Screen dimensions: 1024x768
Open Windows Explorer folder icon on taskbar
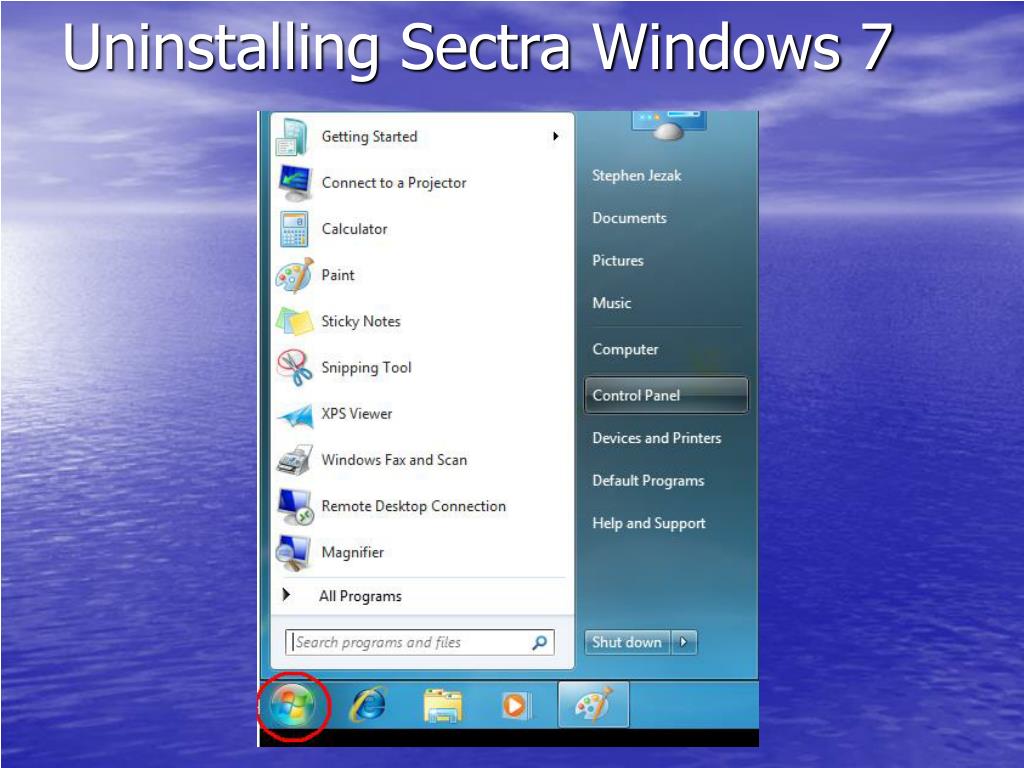pyautogui.click(x=442, y=706)
